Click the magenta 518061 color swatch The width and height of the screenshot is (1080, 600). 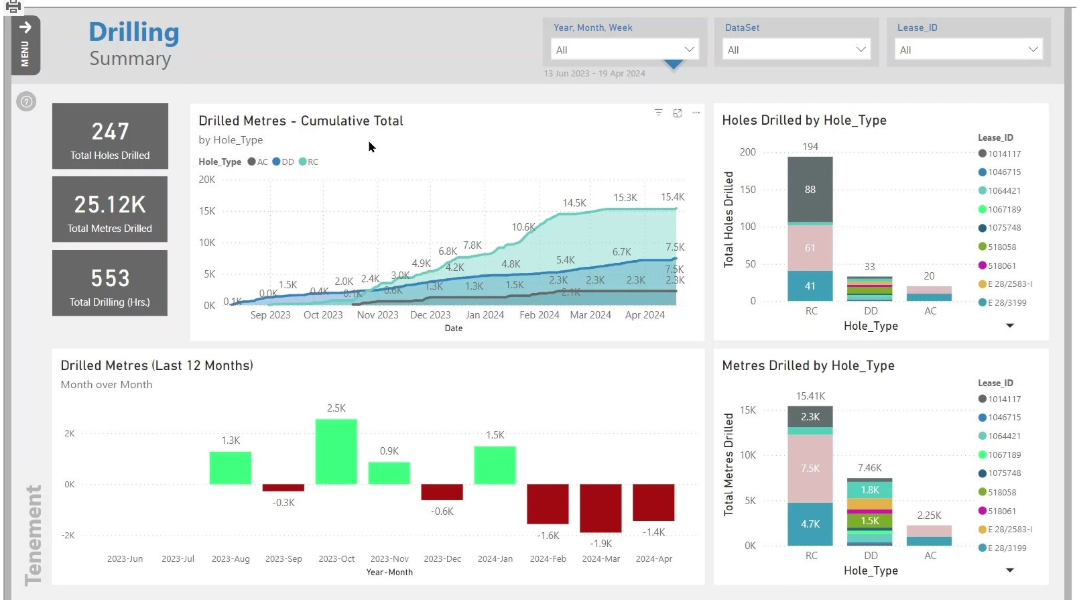tap(983, 265)
